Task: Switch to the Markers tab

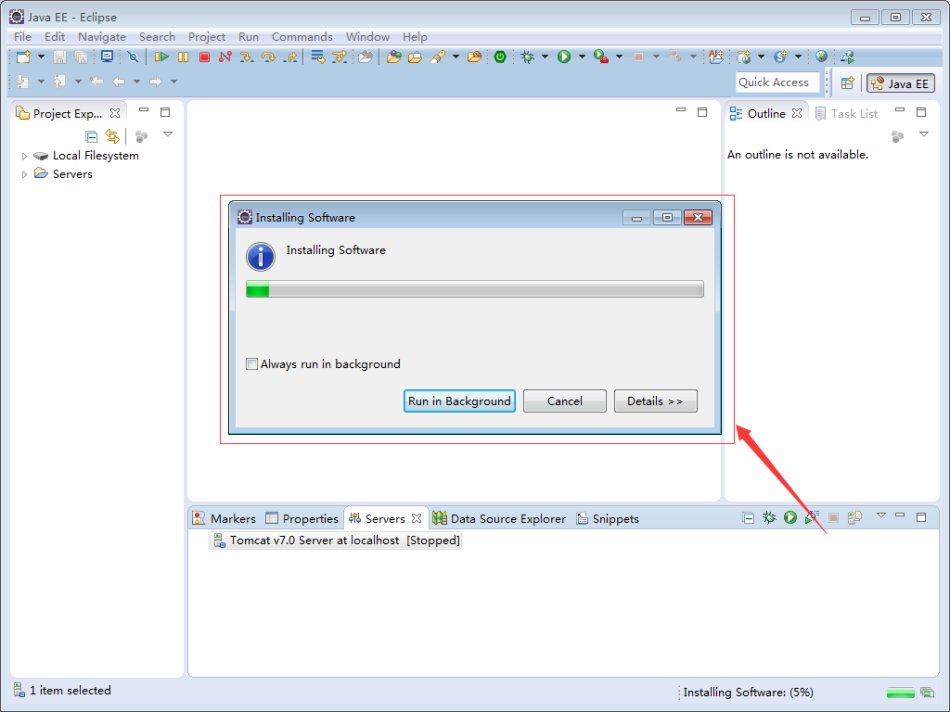Action: [x=224, y=519]
